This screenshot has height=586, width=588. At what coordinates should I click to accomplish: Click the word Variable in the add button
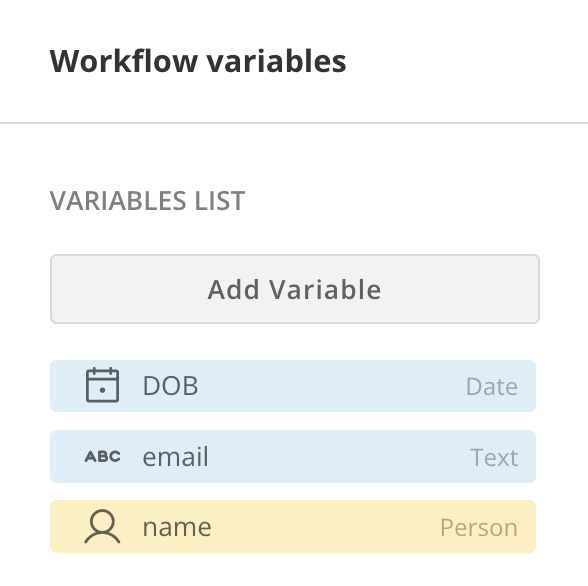point(326,289)
